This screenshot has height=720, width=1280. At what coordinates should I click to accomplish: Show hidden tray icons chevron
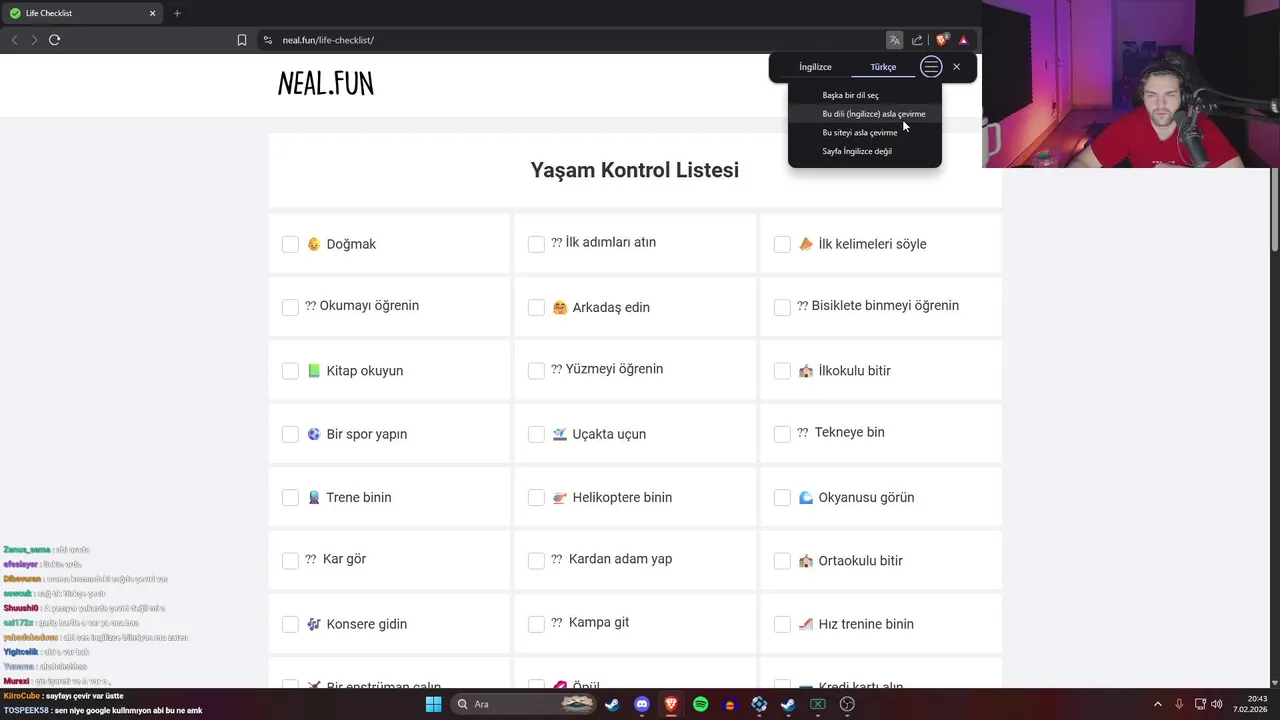[1159, 704]
